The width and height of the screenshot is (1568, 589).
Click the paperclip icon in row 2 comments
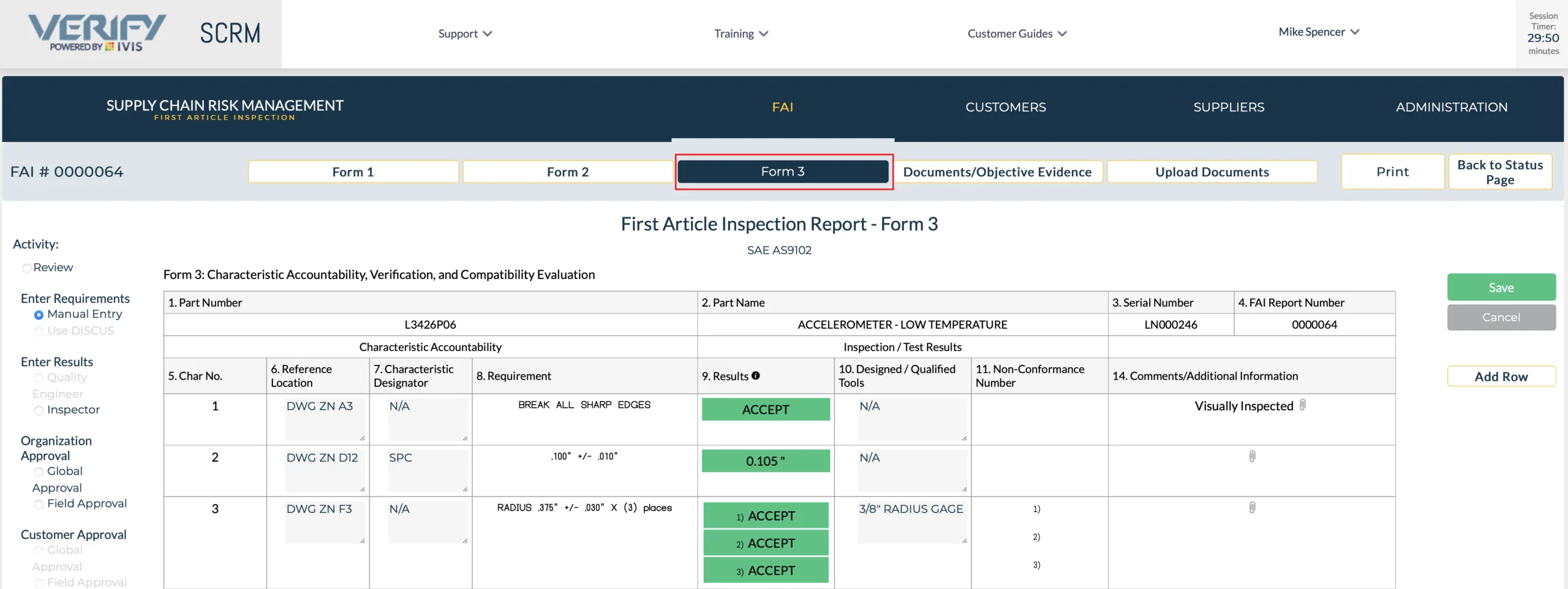[x=1252, y=456]
